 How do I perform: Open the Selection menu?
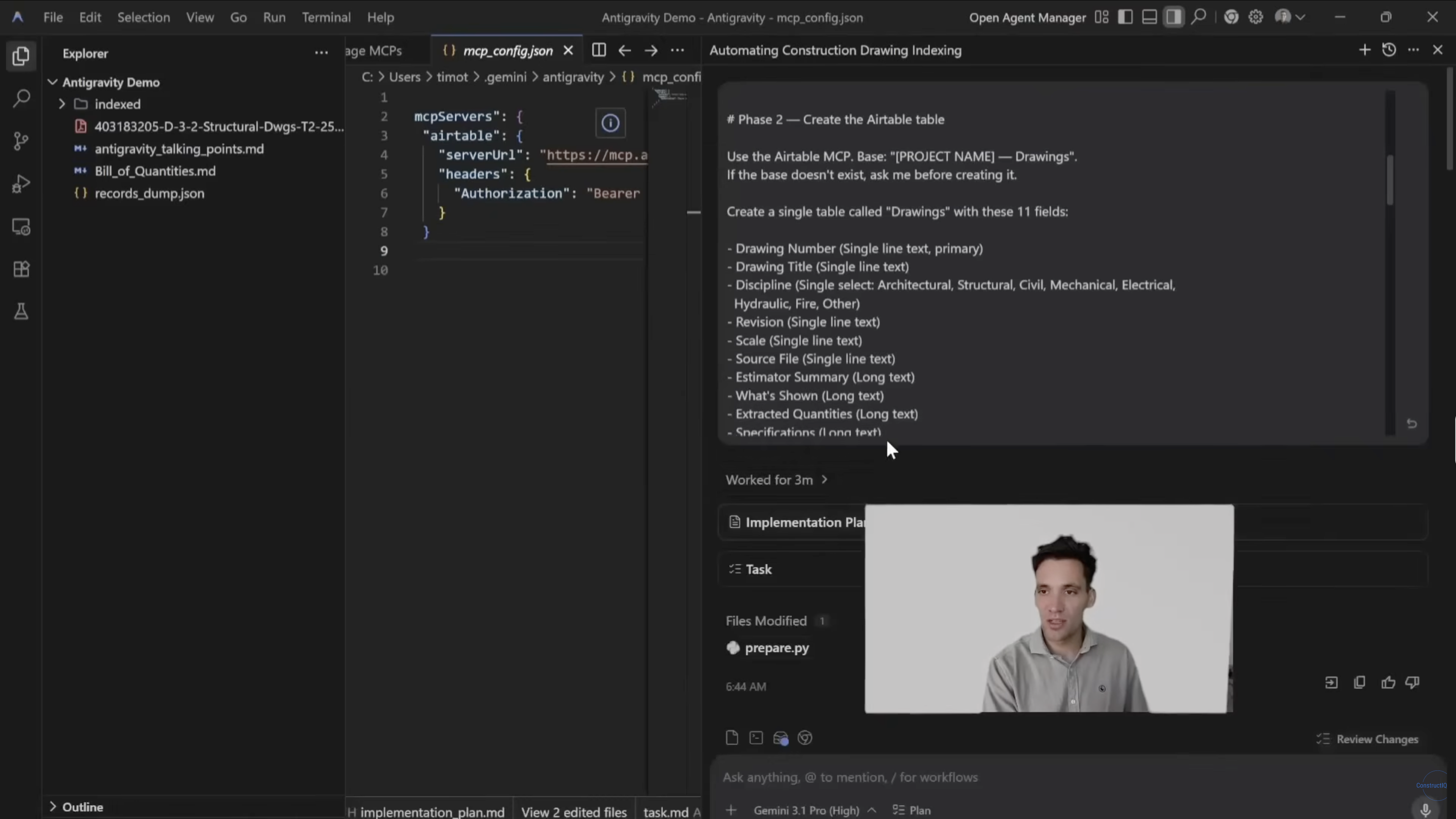[x=144, y=17]
